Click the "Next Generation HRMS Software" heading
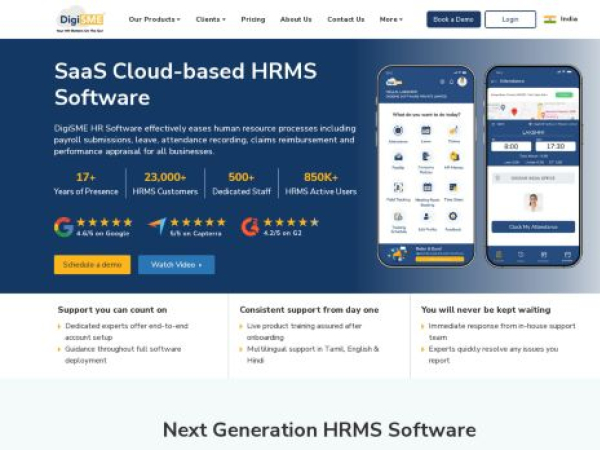 tap(320, 430)
